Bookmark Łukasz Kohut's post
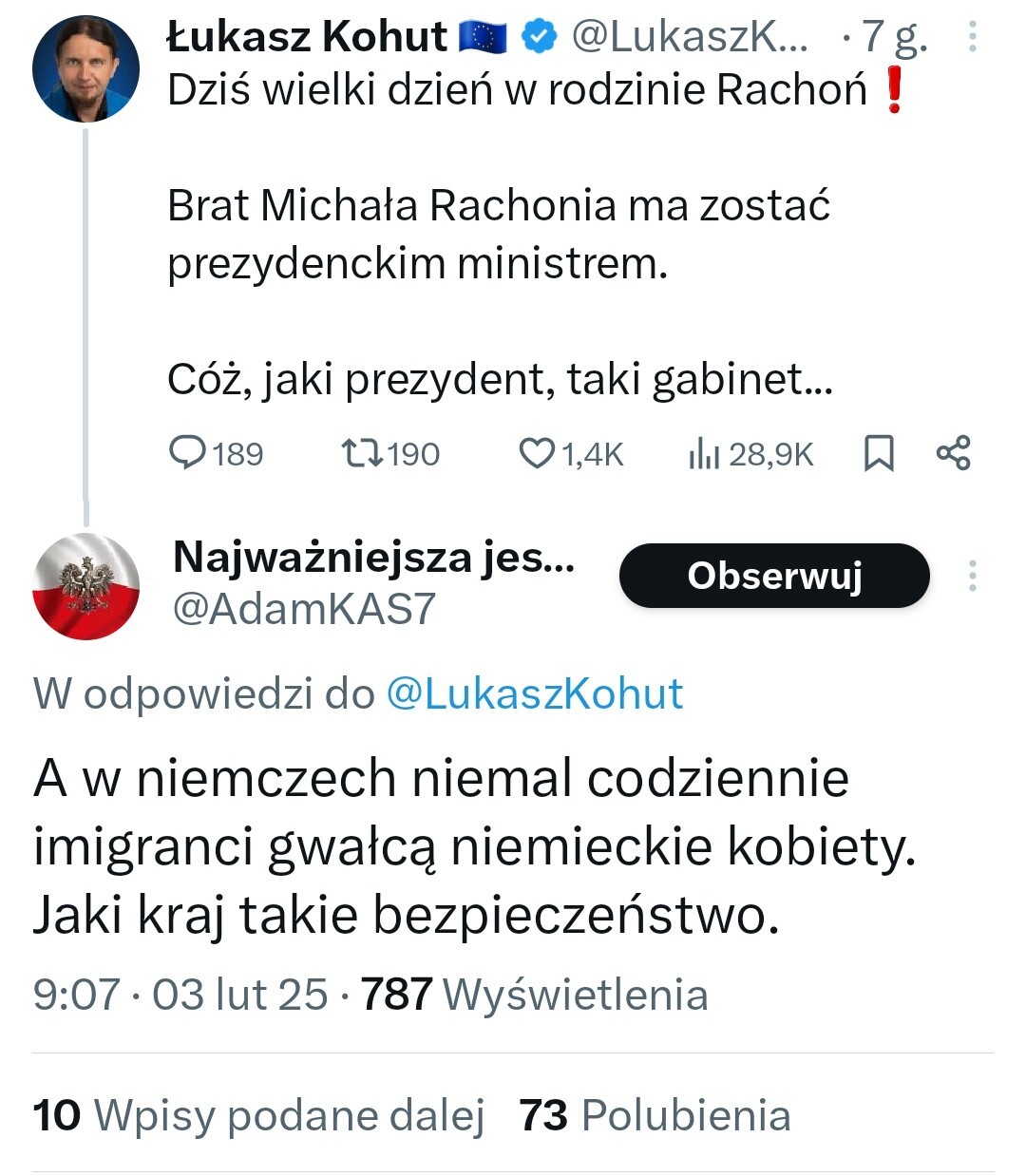 (x=879, y=453)
